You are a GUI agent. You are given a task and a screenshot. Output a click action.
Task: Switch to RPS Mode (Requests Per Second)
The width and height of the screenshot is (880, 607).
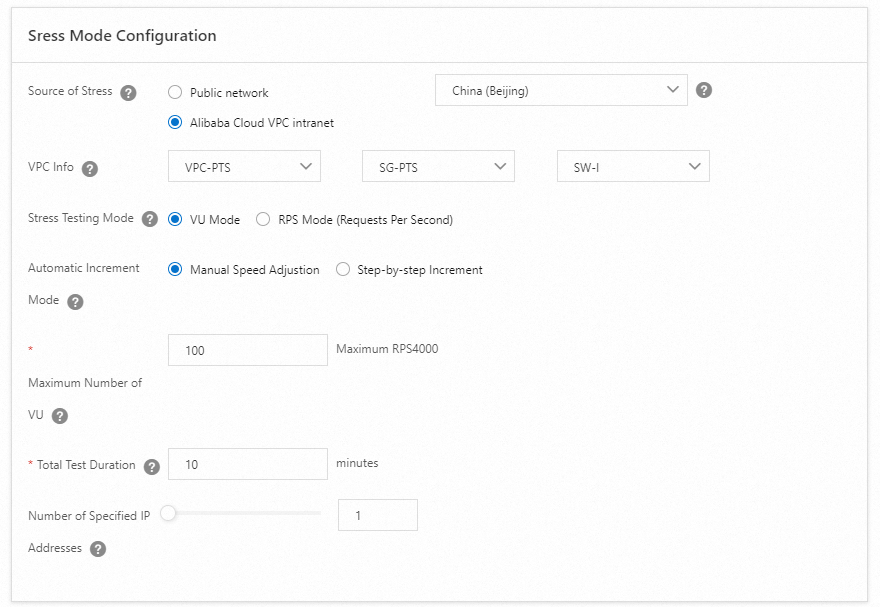coord(263,220)
